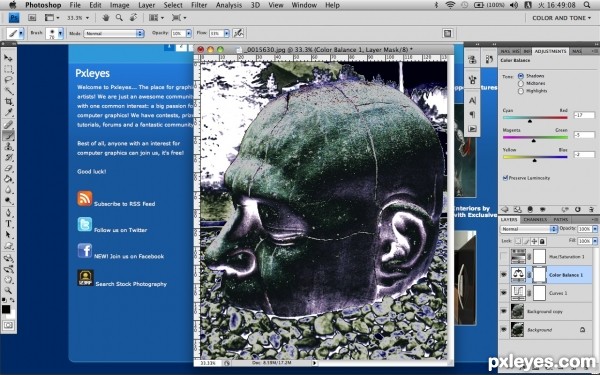
Task: Select the Zoom tool in toolbox
Action: click(8, 291)
